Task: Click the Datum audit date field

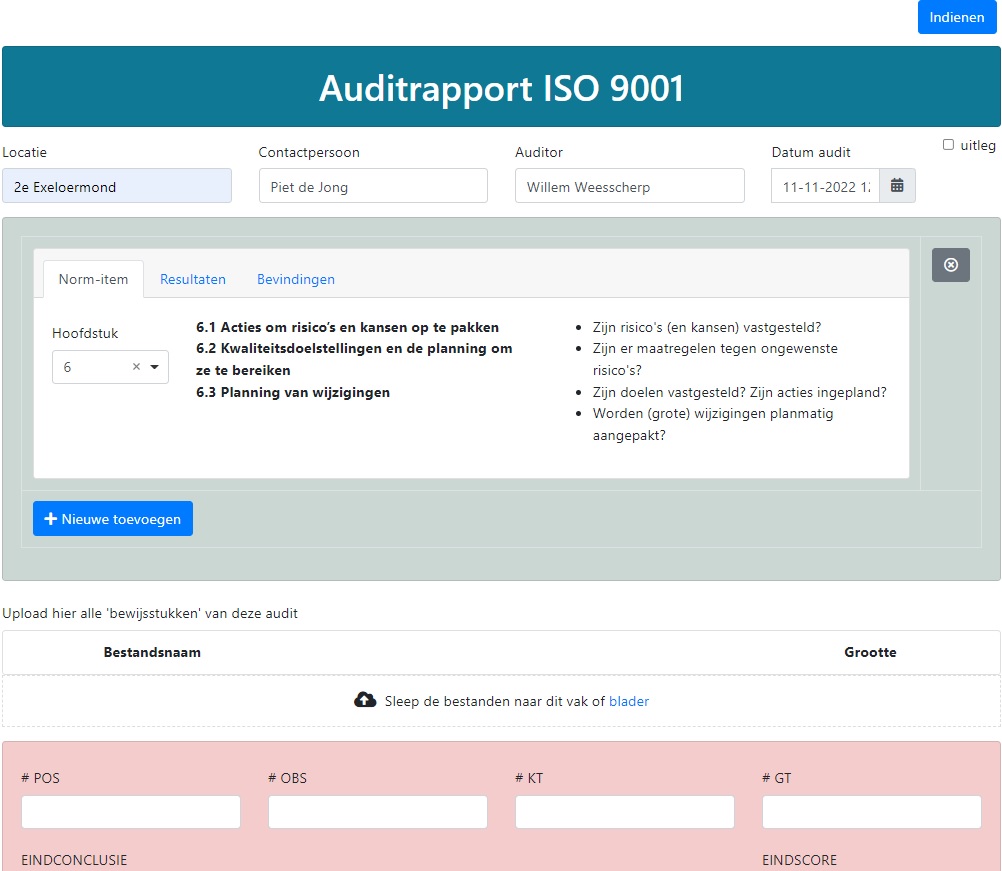Action: 825,186
